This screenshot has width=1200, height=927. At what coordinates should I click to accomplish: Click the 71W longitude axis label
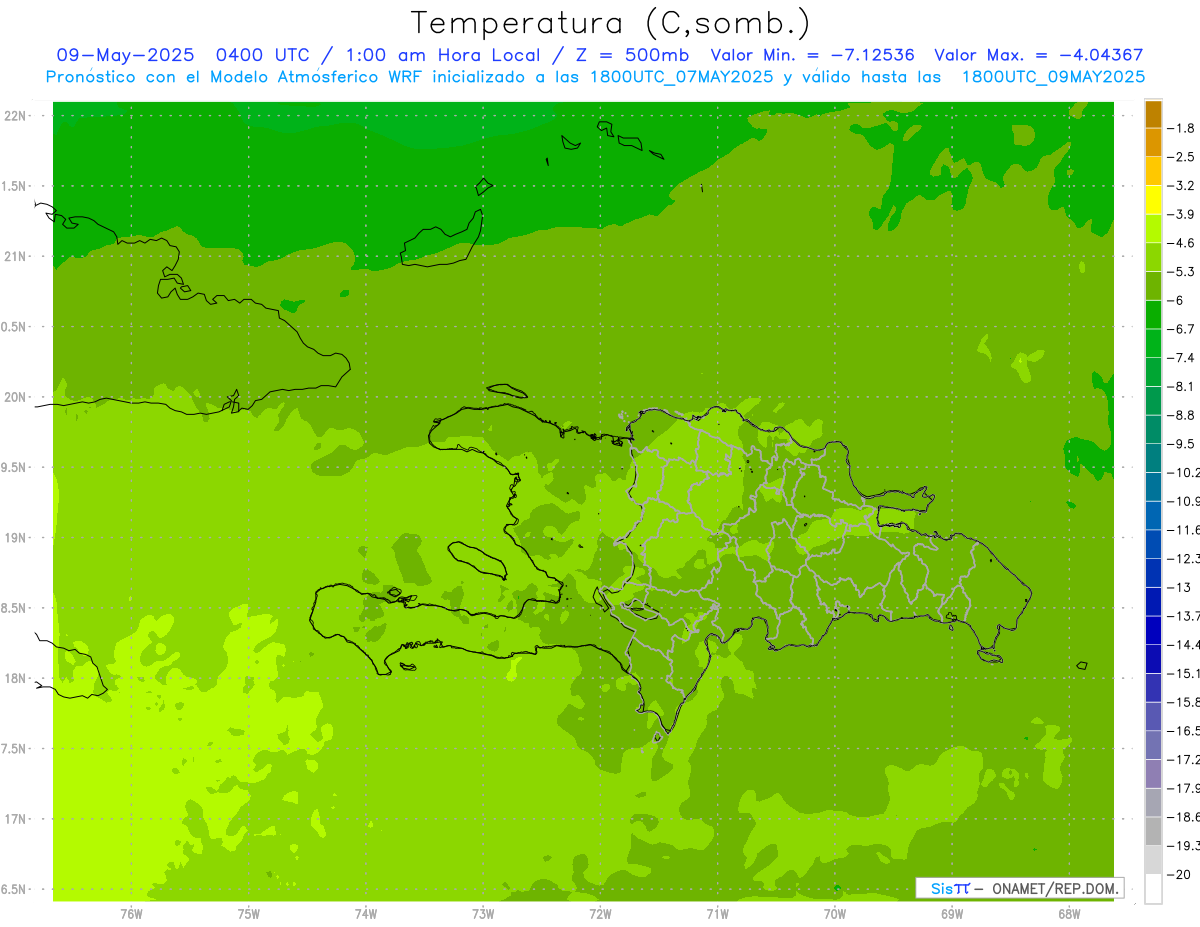point(717,913)
